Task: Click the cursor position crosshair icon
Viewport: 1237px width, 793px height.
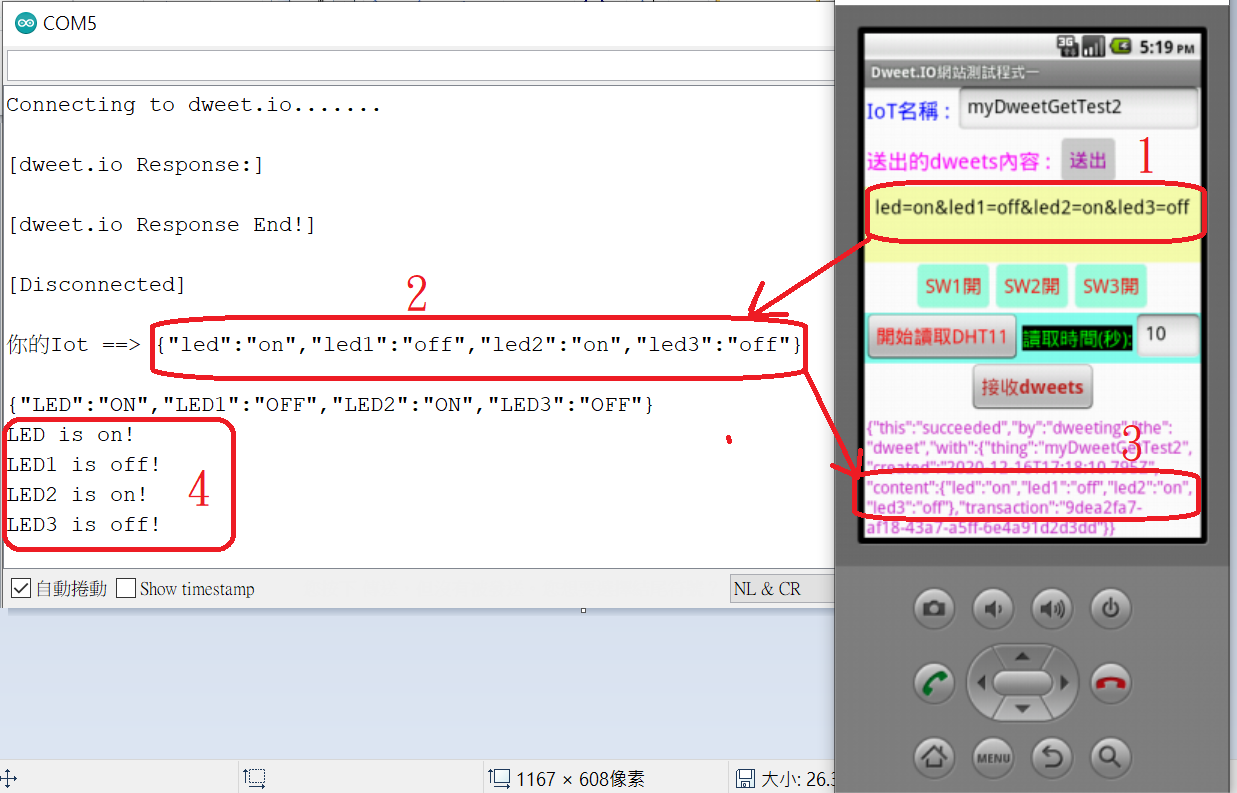Action: (8, 777)
